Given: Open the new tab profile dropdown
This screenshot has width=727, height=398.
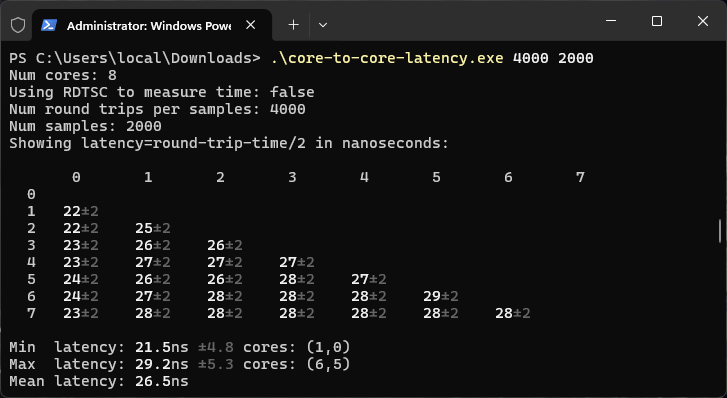Looking at the screenshot, I should [323, 25].
